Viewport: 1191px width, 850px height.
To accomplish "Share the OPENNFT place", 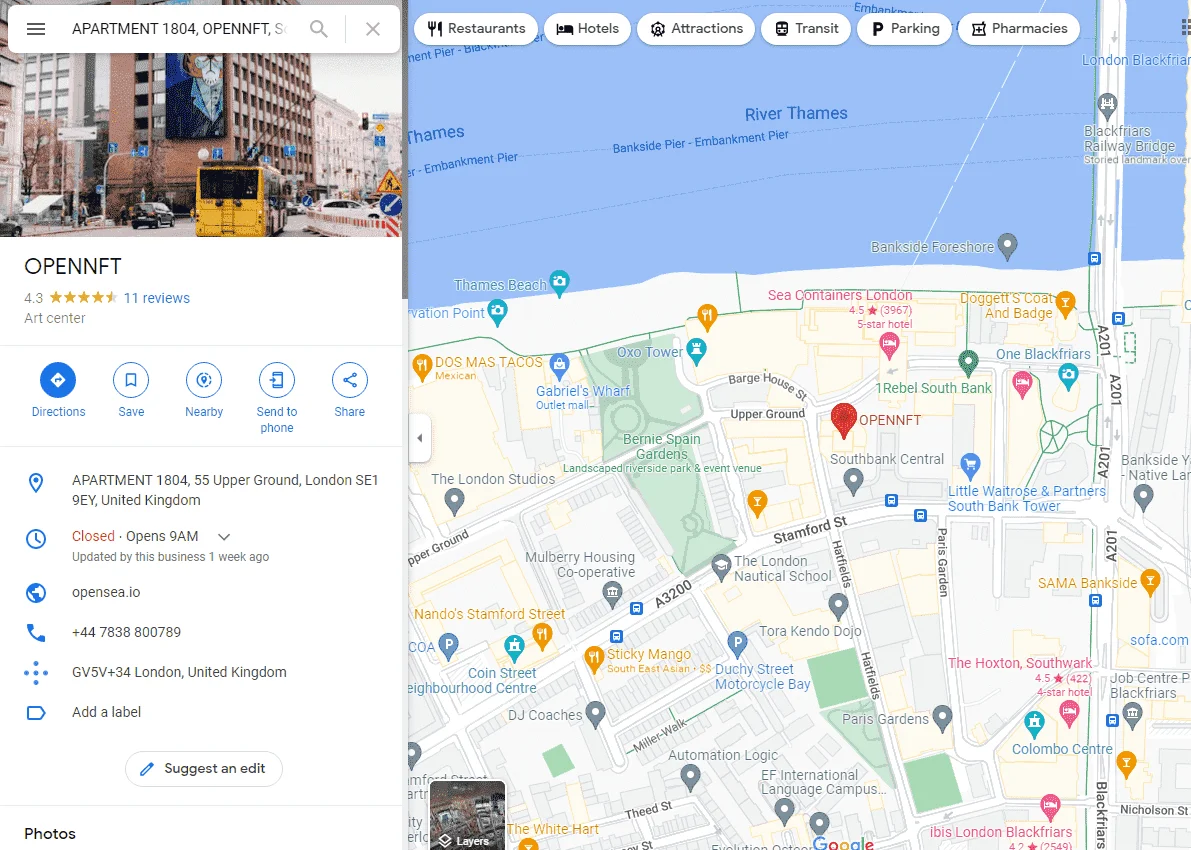I will click(x=349, y=390).
